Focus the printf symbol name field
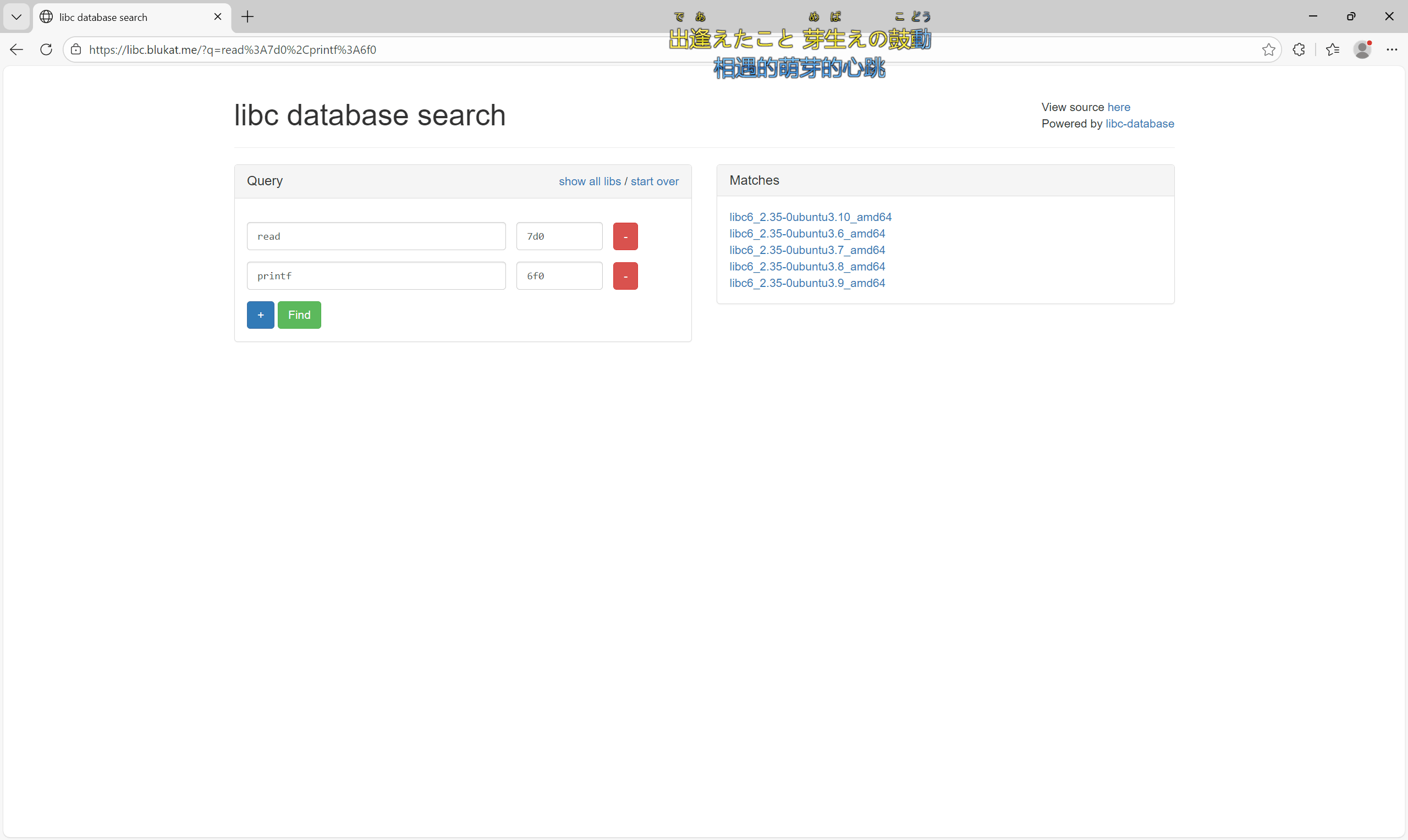This screenshot has width=1408, height=840. [x=376, y=276]
